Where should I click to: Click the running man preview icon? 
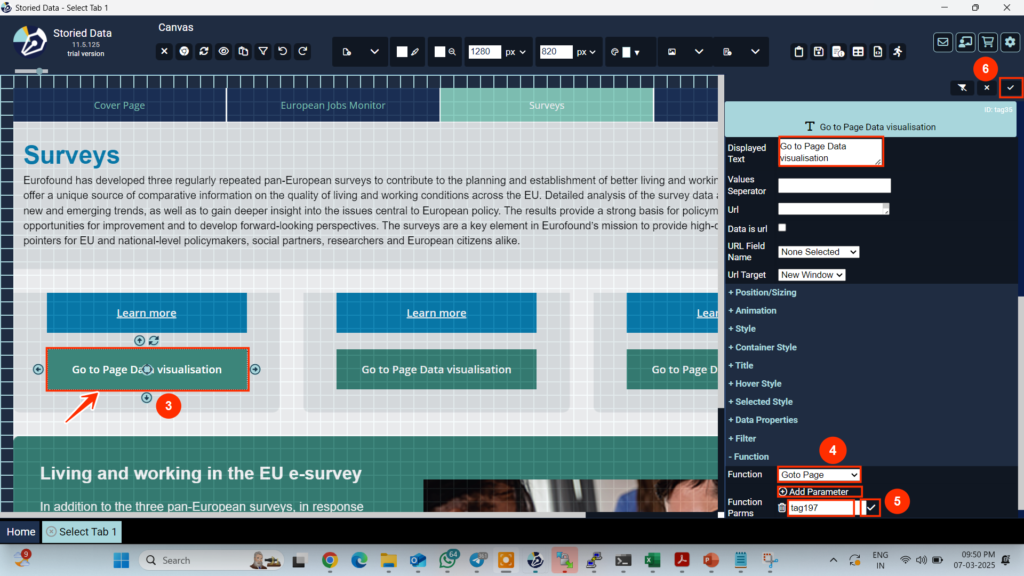897,52
